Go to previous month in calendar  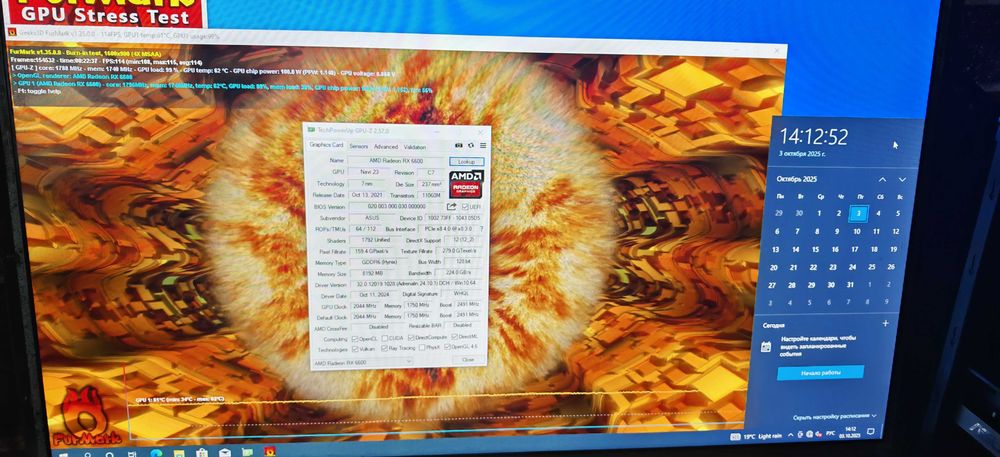click(x=883, y=180)
